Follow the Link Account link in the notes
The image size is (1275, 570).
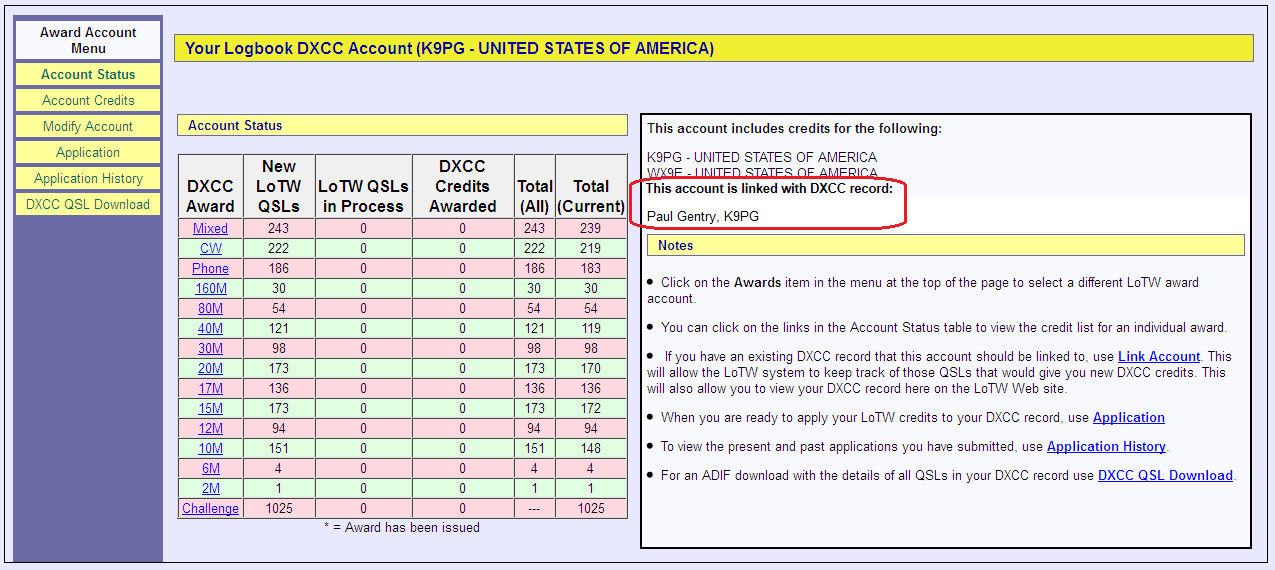point(1158,357)
